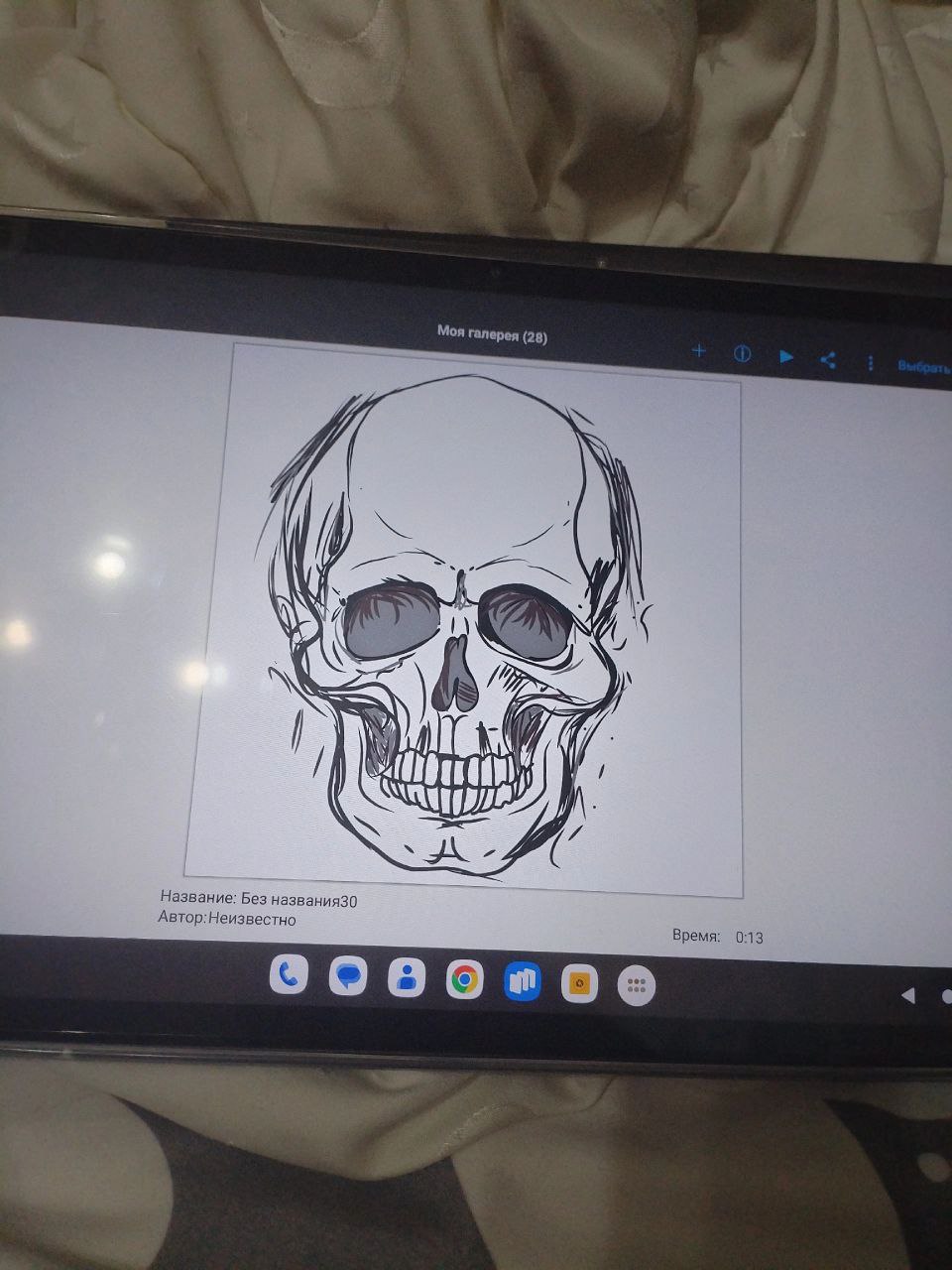Open Google Chrome from the dock
Screen dimensions: 952x1270
click(x=463, y=981)
